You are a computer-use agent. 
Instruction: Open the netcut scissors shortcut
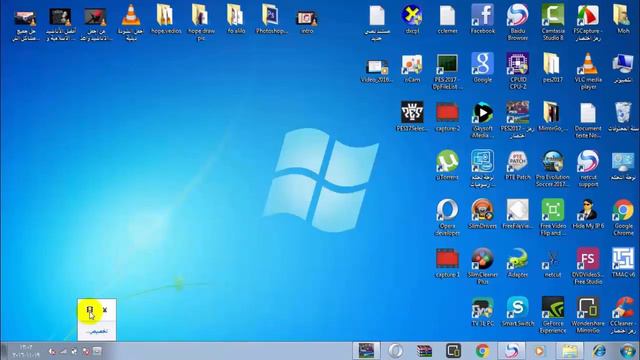[x=553, y=262]
